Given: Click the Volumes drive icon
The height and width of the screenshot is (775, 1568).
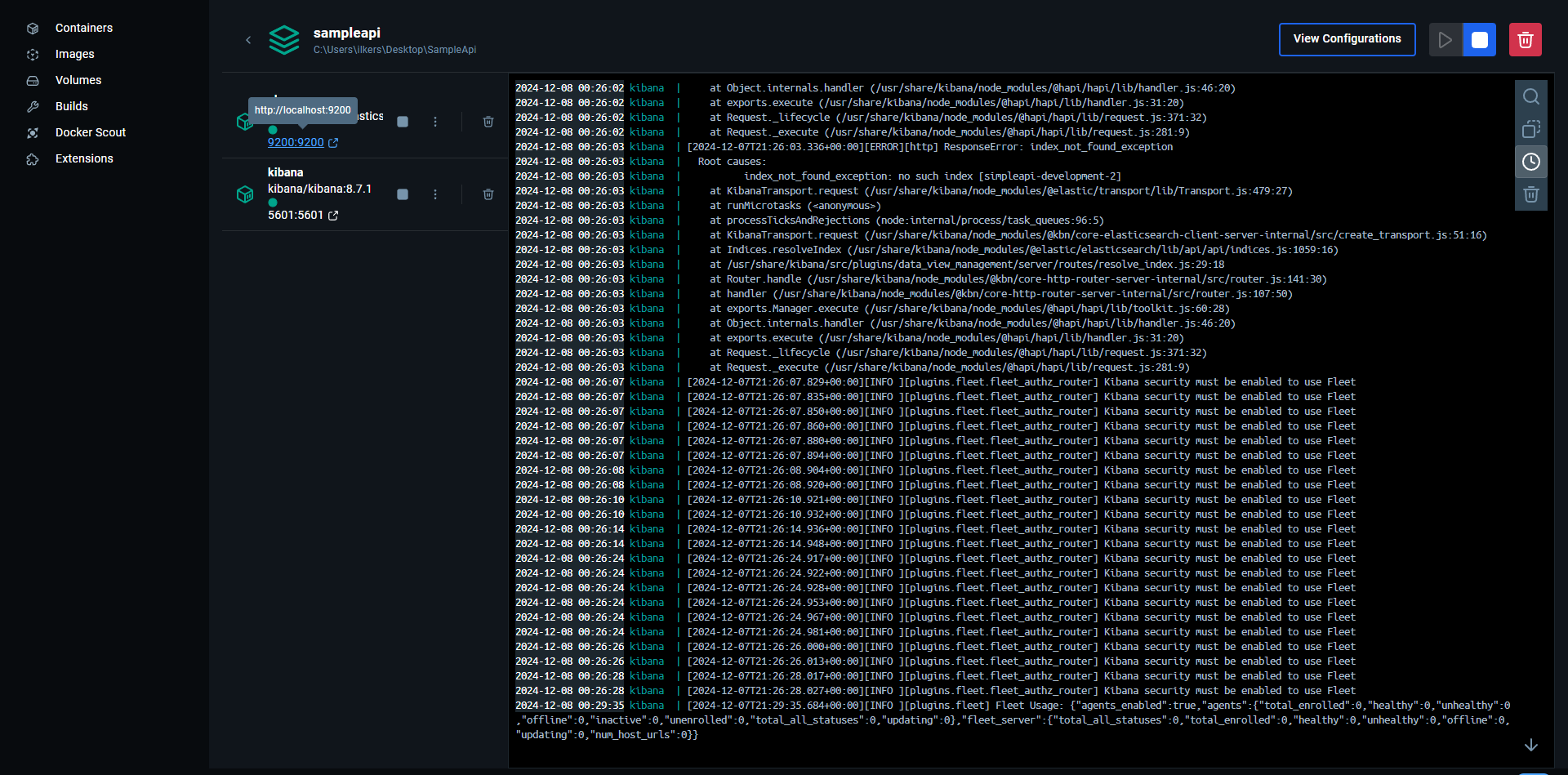Looking at the screenshot, I should coord(33,81).
